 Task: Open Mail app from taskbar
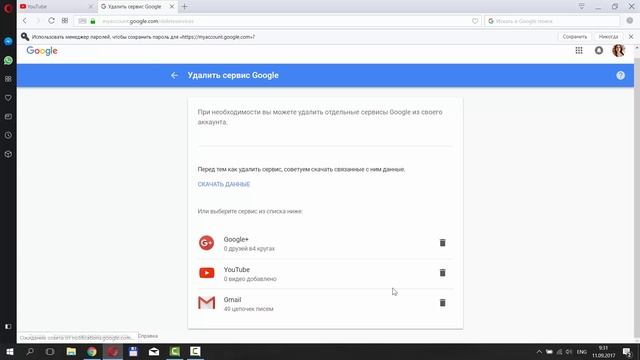pyautogui.click(x=154, y=351)
